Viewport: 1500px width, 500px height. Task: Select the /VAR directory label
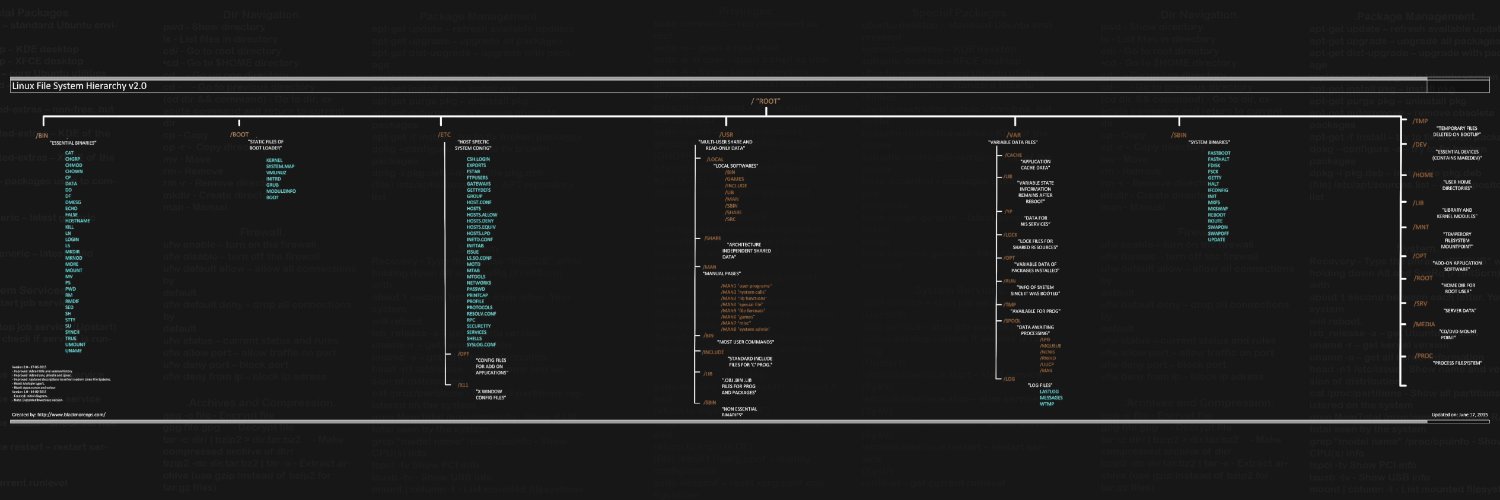click(x=1014, y=134)
